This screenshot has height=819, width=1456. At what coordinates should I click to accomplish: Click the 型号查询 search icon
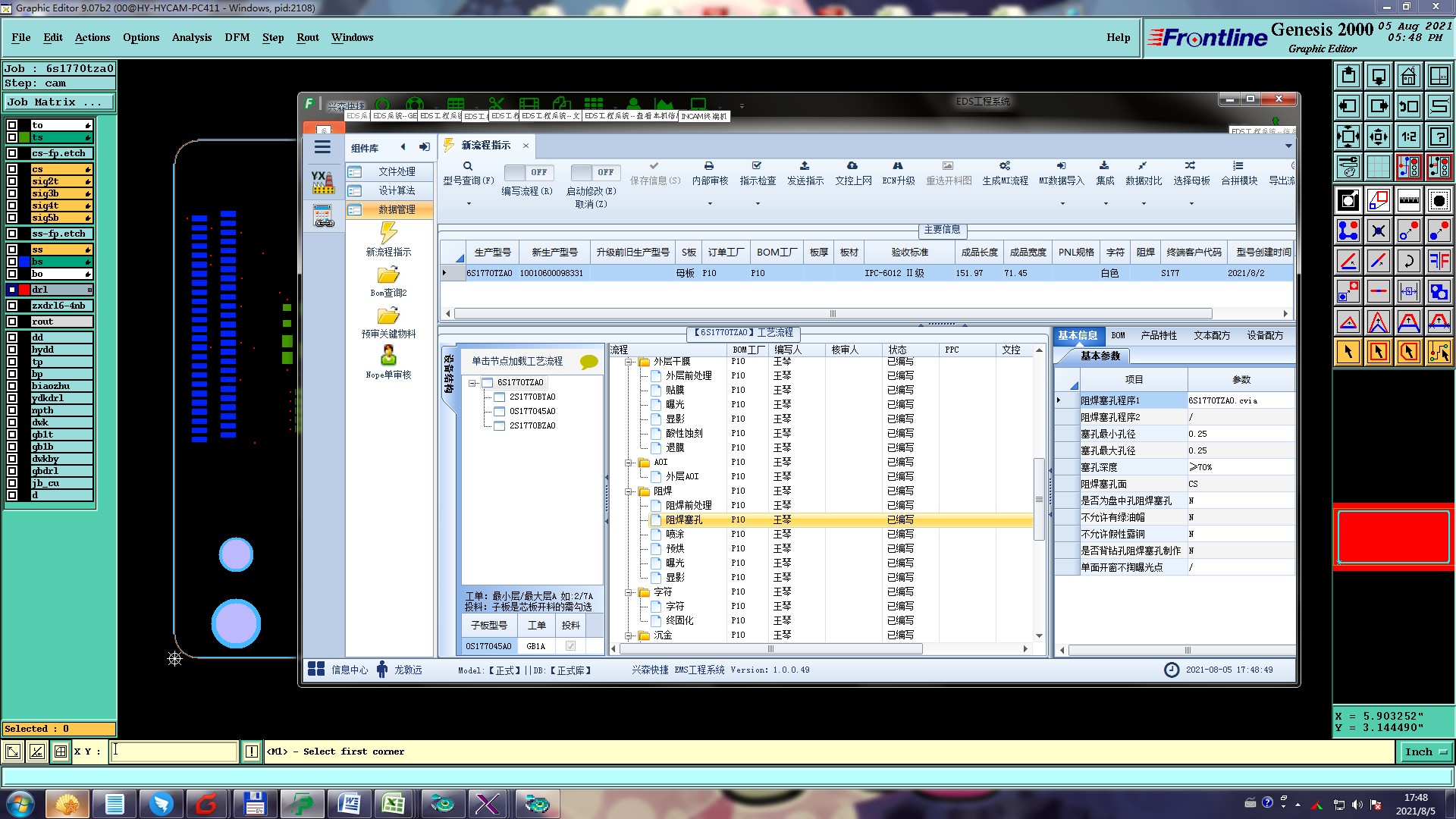coord(468,166)
